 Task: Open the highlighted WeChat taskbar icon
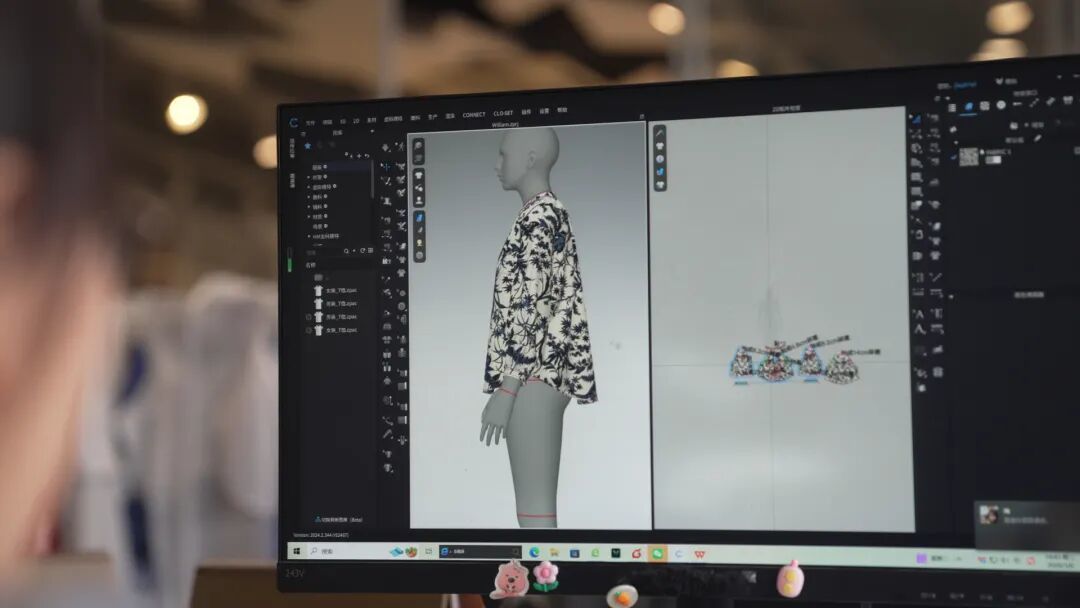[x=657, y=554]
